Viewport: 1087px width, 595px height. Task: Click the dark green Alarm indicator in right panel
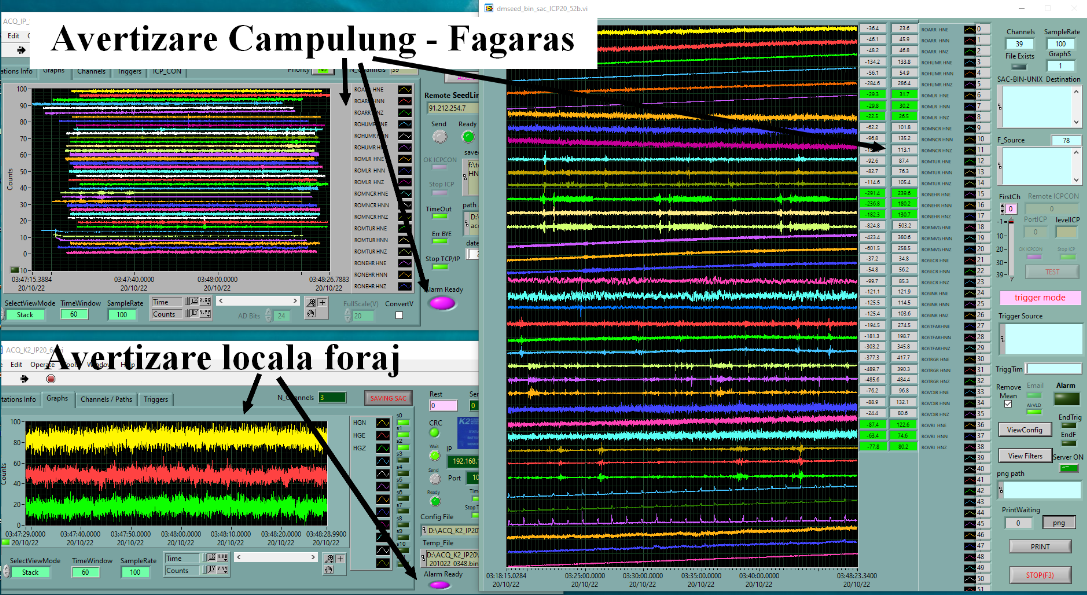click(1066, 399)
